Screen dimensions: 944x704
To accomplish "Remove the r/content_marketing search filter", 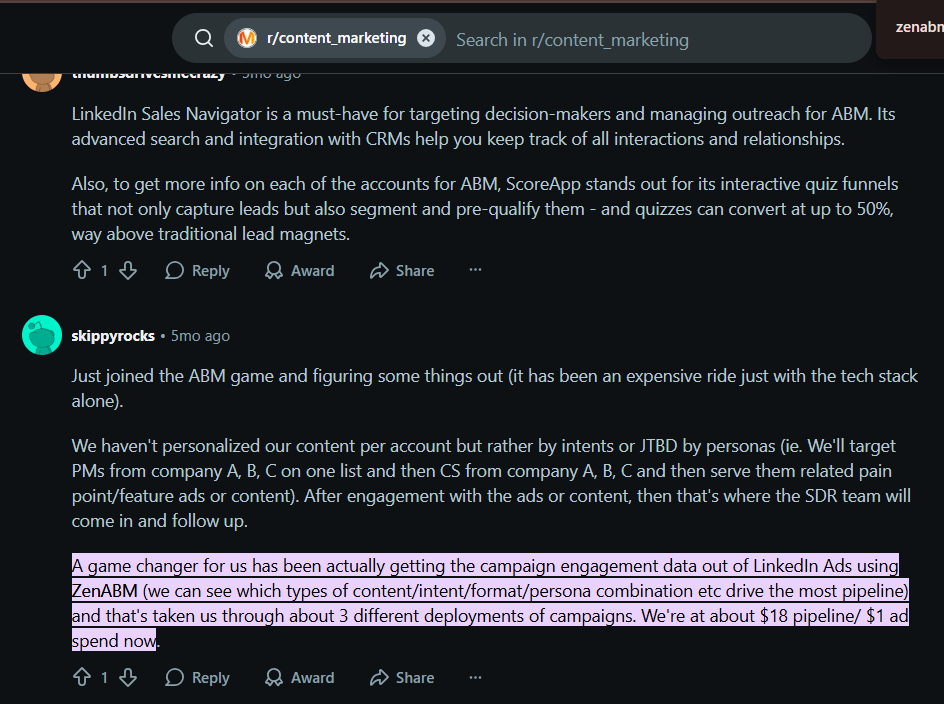I will 426,38.
